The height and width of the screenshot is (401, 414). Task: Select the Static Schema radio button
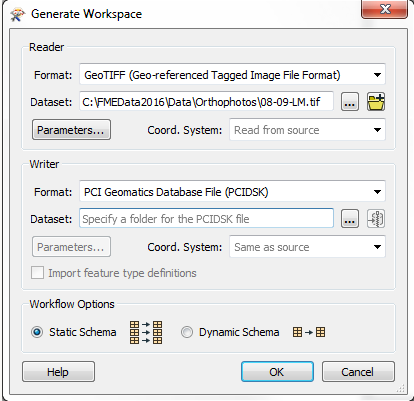(x=37, y=332)
